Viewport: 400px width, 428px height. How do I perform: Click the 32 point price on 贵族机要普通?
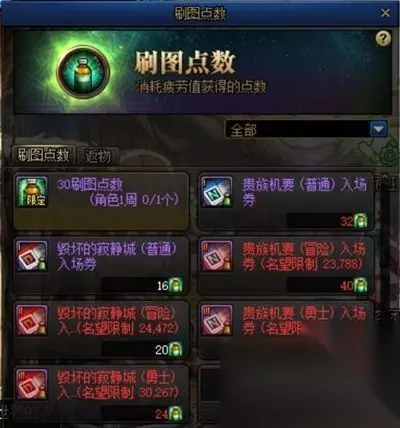tap(347, 221)
